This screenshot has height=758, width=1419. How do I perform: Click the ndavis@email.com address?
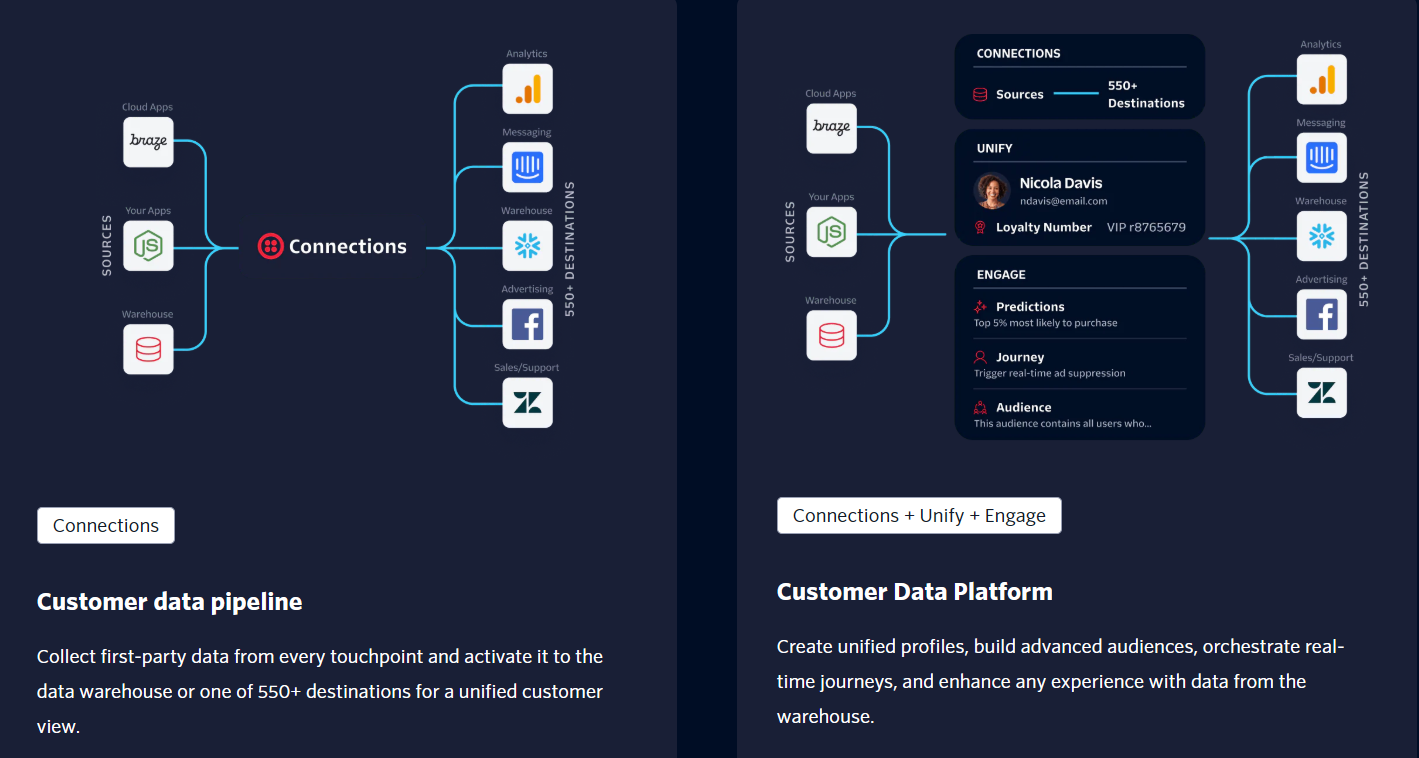(1063, 201)
